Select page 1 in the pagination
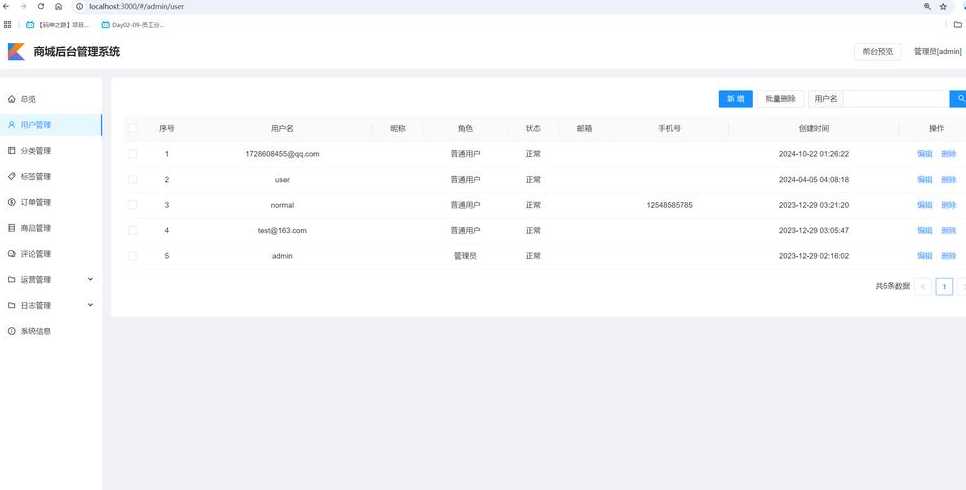Screen dimensions: 966x490 tap(944, 287)
